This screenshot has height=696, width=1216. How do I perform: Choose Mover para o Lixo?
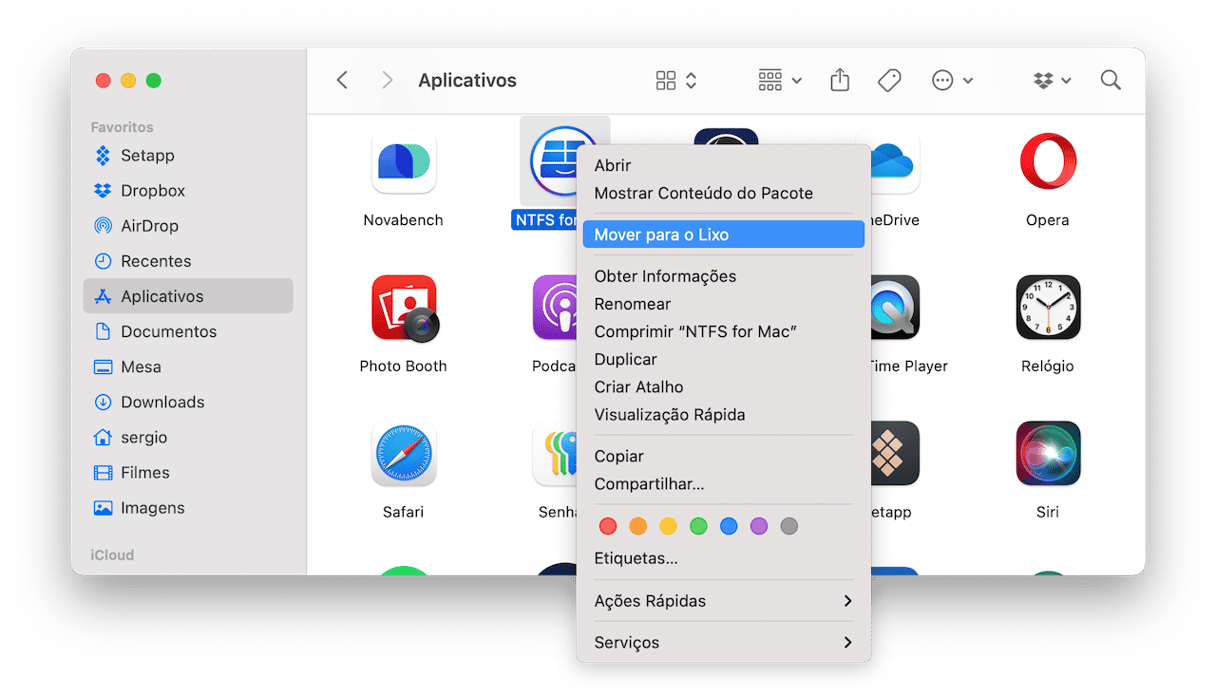coord(724,235)
